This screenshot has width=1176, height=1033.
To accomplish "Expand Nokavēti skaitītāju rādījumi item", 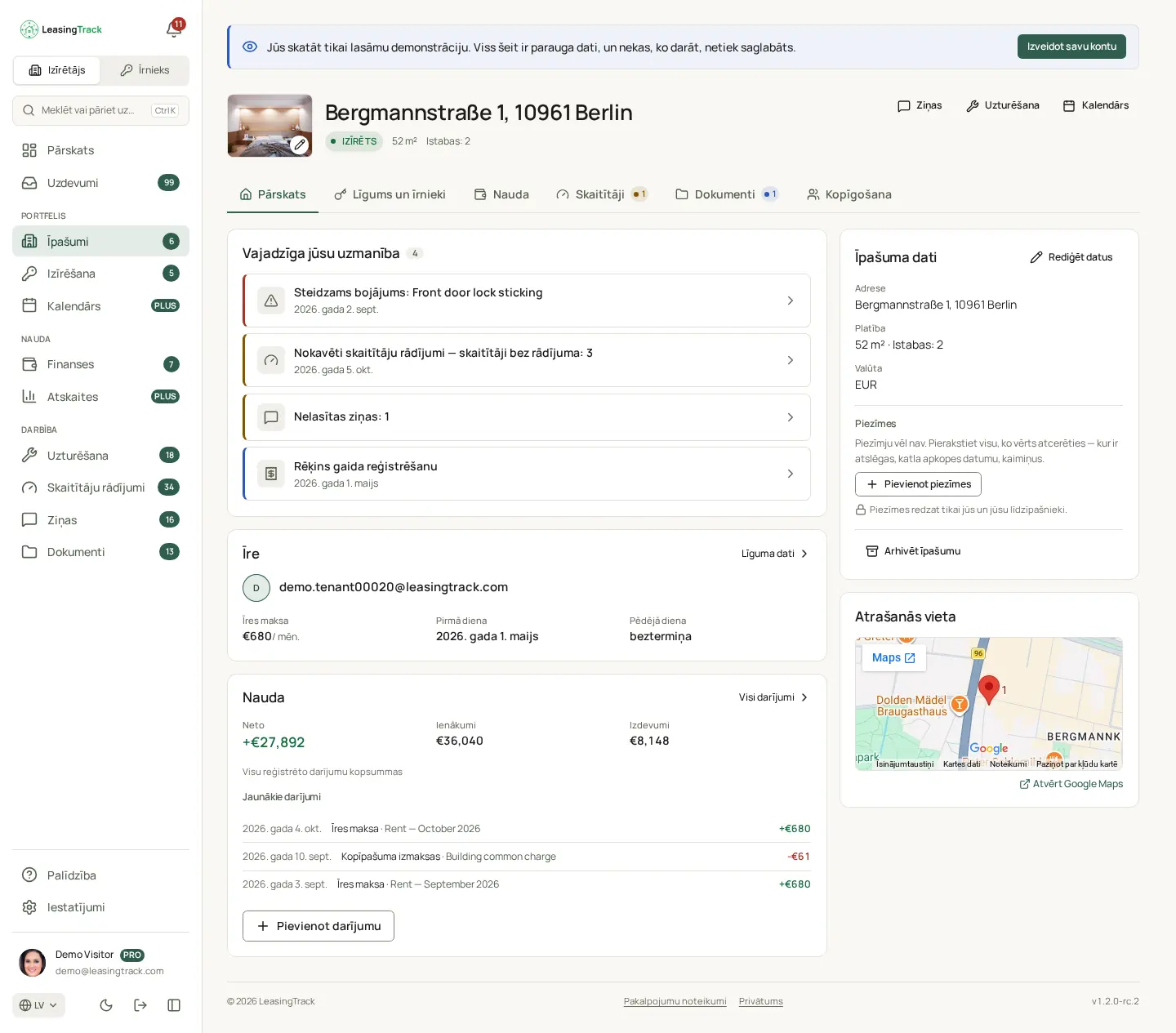I will click(x=527, y=360).
